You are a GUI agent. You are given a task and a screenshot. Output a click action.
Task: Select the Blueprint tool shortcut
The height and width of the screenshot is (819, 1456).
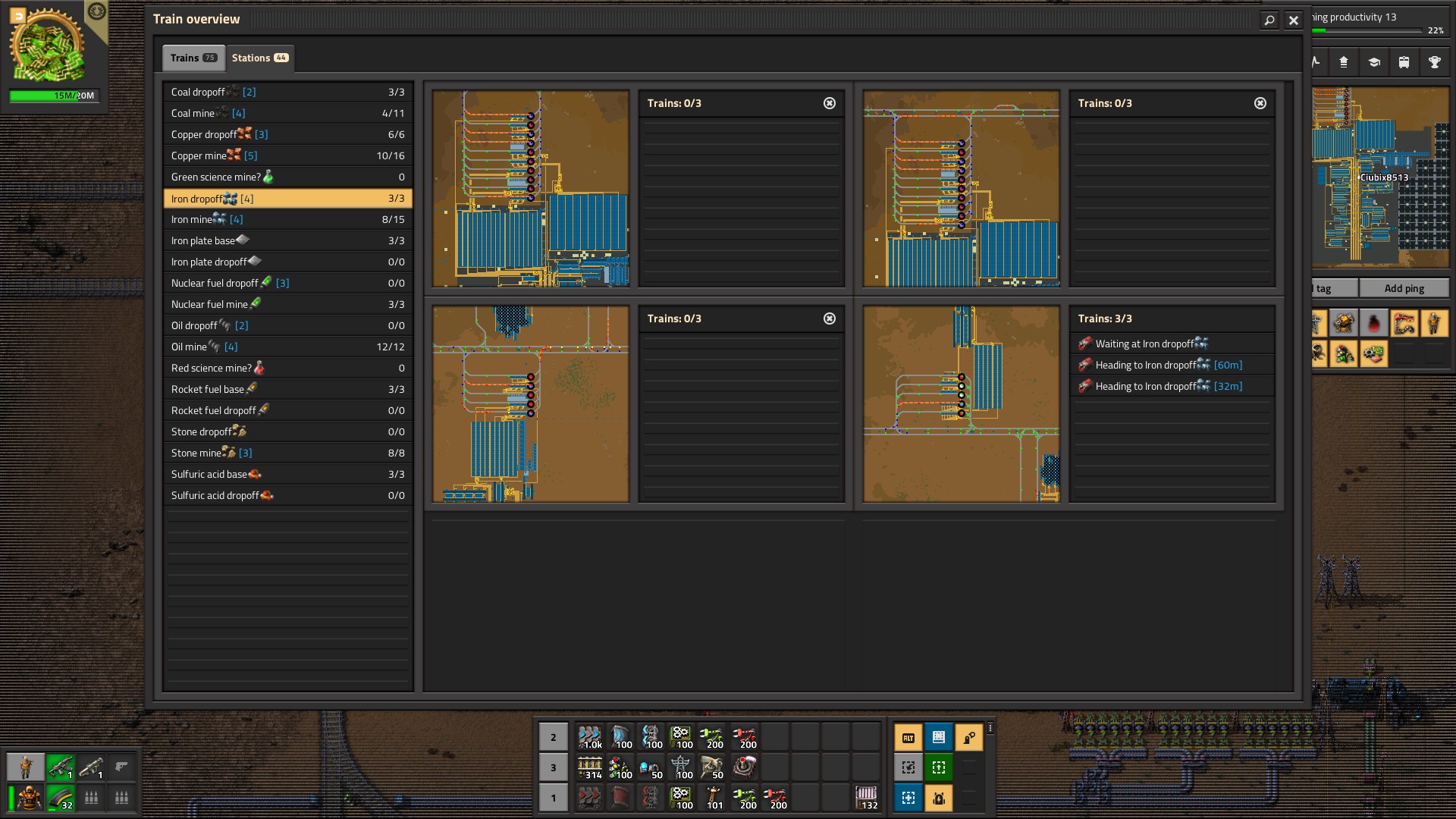click(x=939, y=737)
